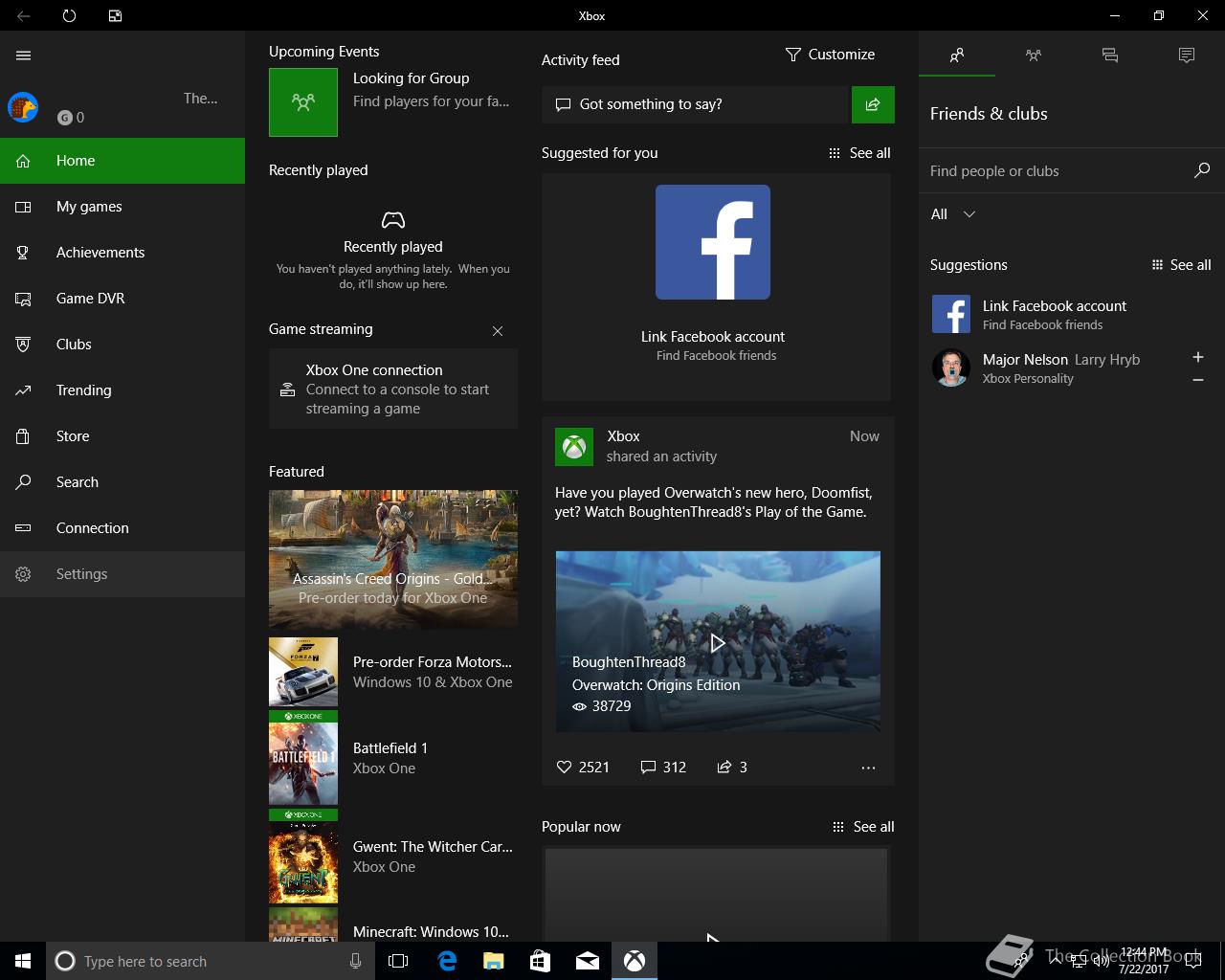Viewport: 1225px width, 980px height.
Task: See all Suggested for you
Action: (x=859, y=153)
